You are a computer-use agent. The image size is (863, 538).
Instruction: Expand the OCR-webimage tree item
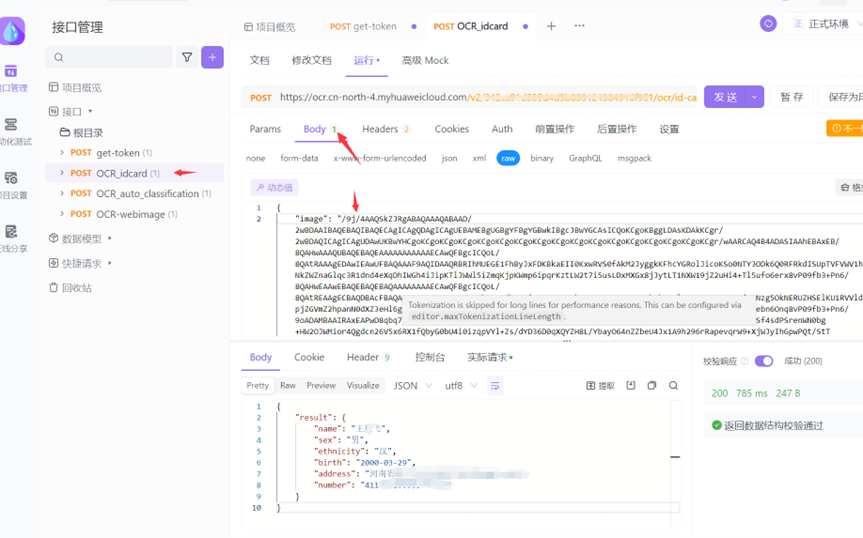(x=62, y=214)
